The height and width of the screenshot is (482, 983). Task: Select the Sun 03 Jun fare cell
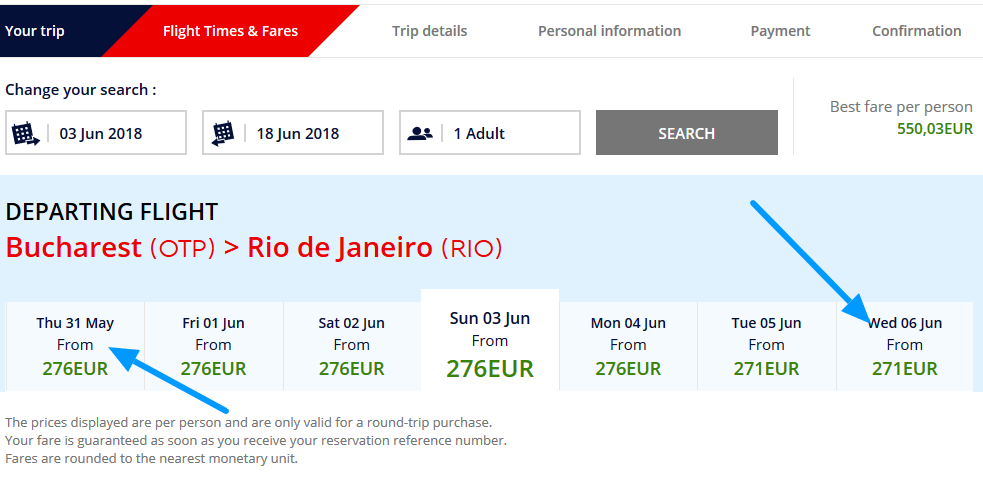click(490, 343)
